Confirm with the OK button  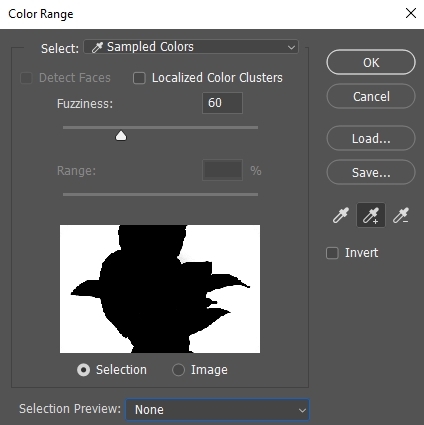[371, 62]
